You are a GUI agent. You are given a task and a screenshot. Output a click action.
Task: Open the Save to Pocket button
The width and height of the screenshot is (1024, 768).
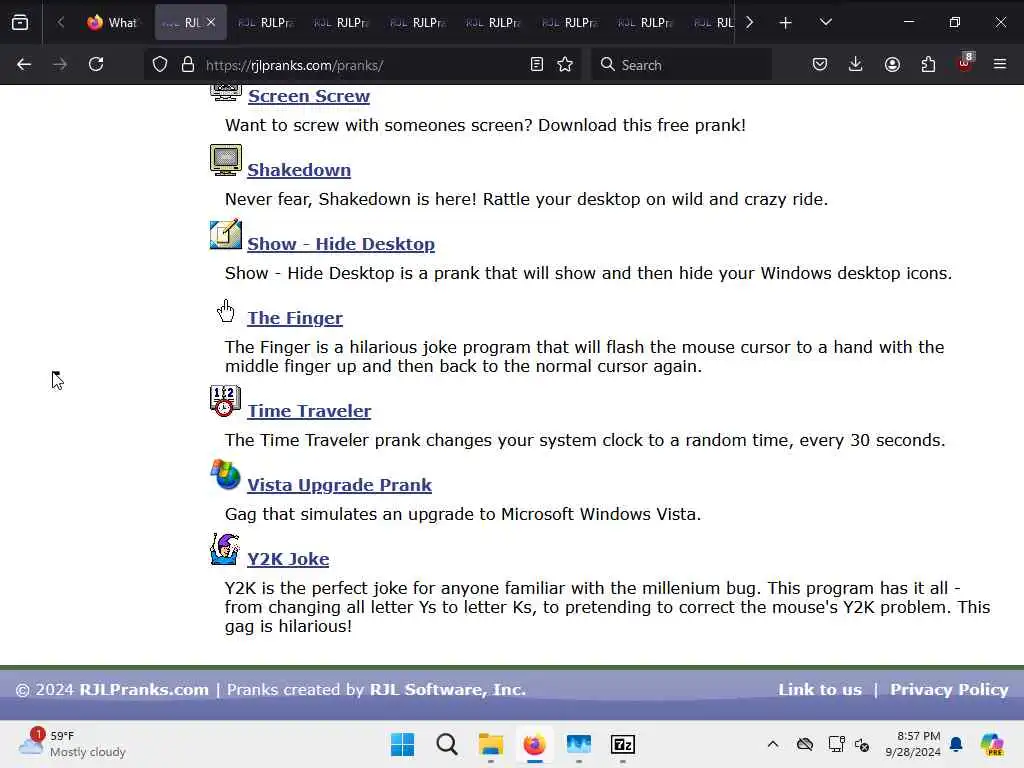pyautogui.click(x=820, y=64)
